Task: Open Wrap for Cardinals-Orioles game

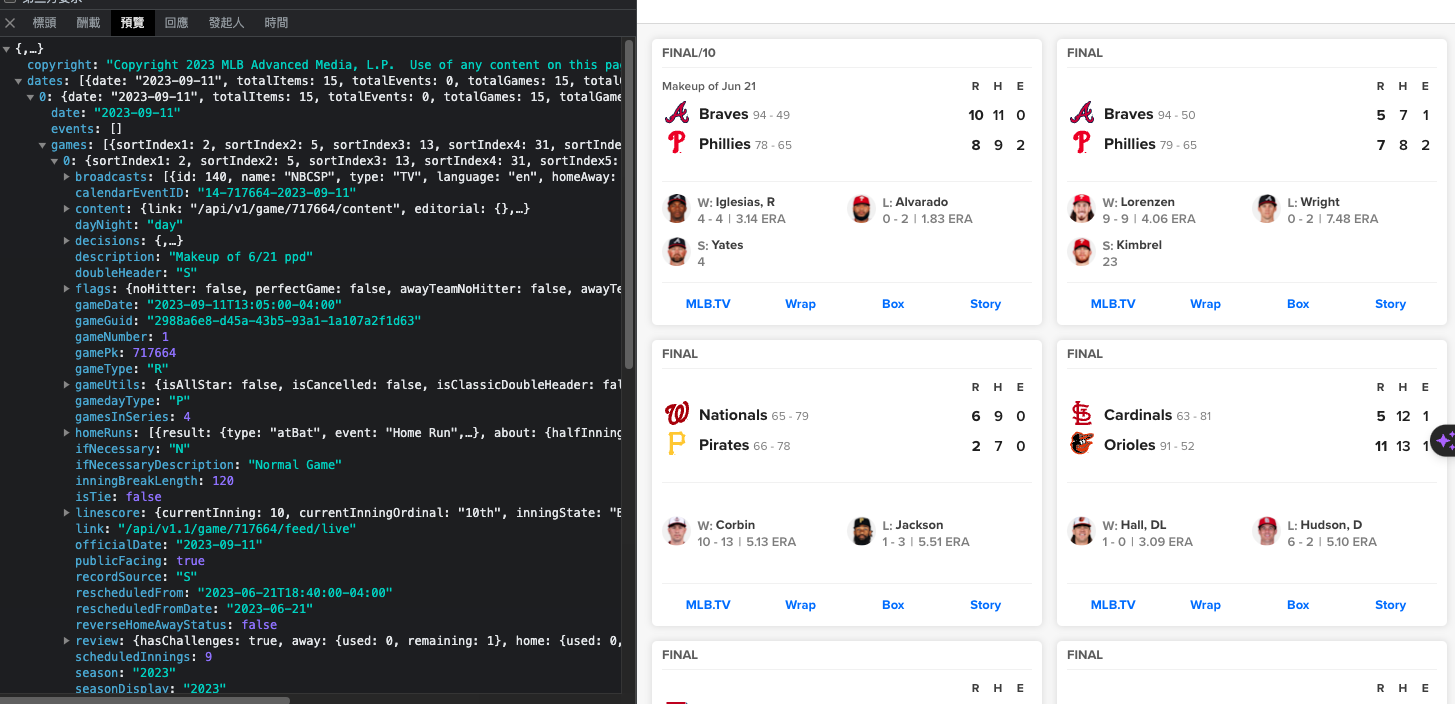Action: coord(1205,605)
